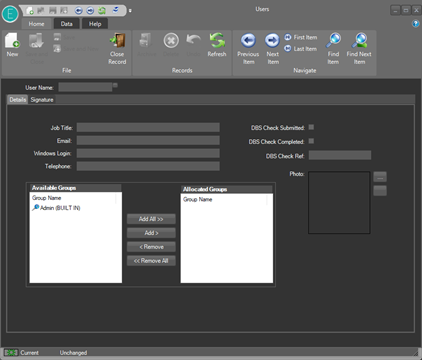Click the blank button under photo browse
This screenshot has width=422, height=360.
click(x=380, y=191)
